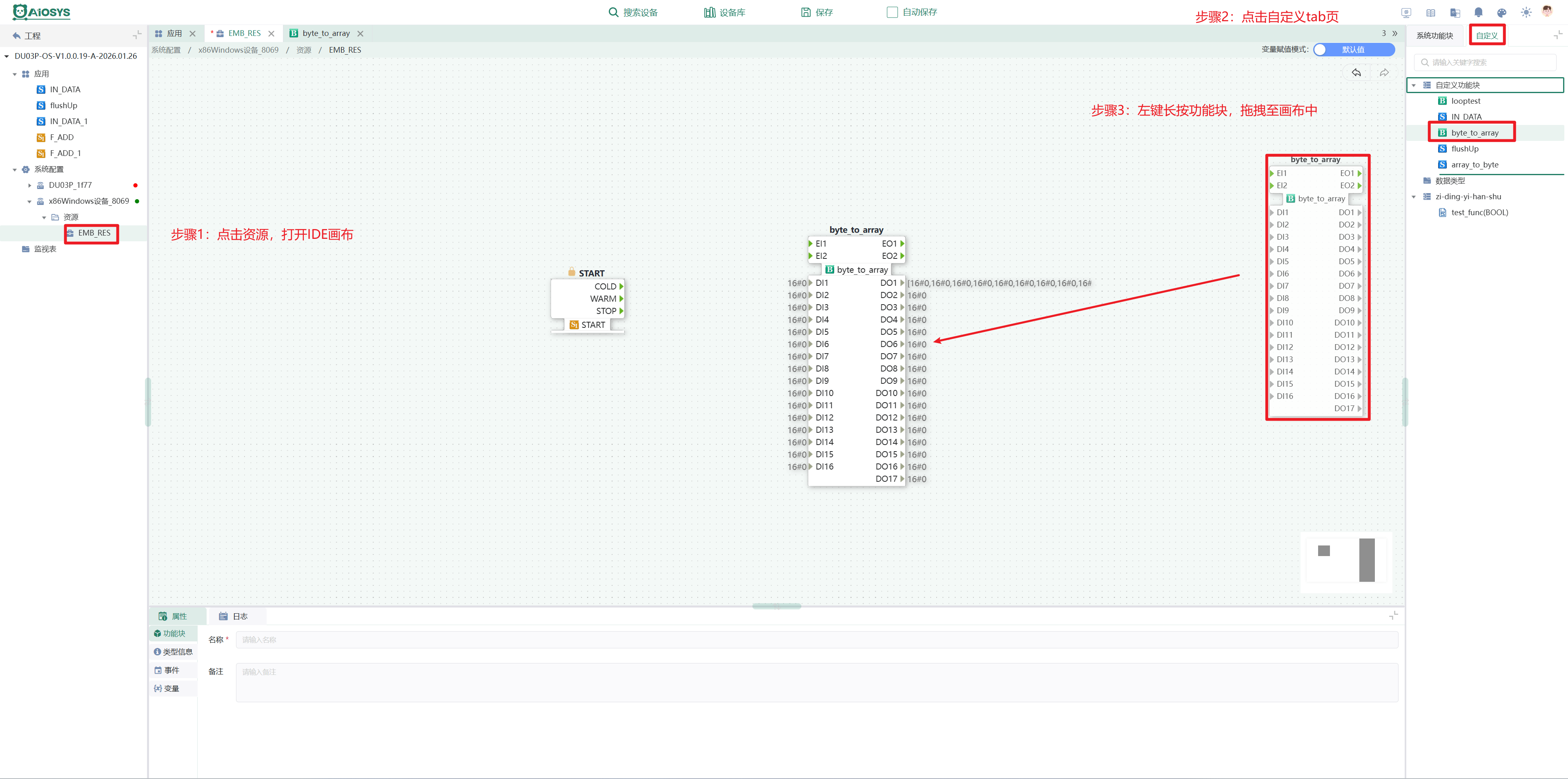Viewport: 1568px width, 779px height.
Task: Close the EMB_RES tab
Action: (272, 33)
